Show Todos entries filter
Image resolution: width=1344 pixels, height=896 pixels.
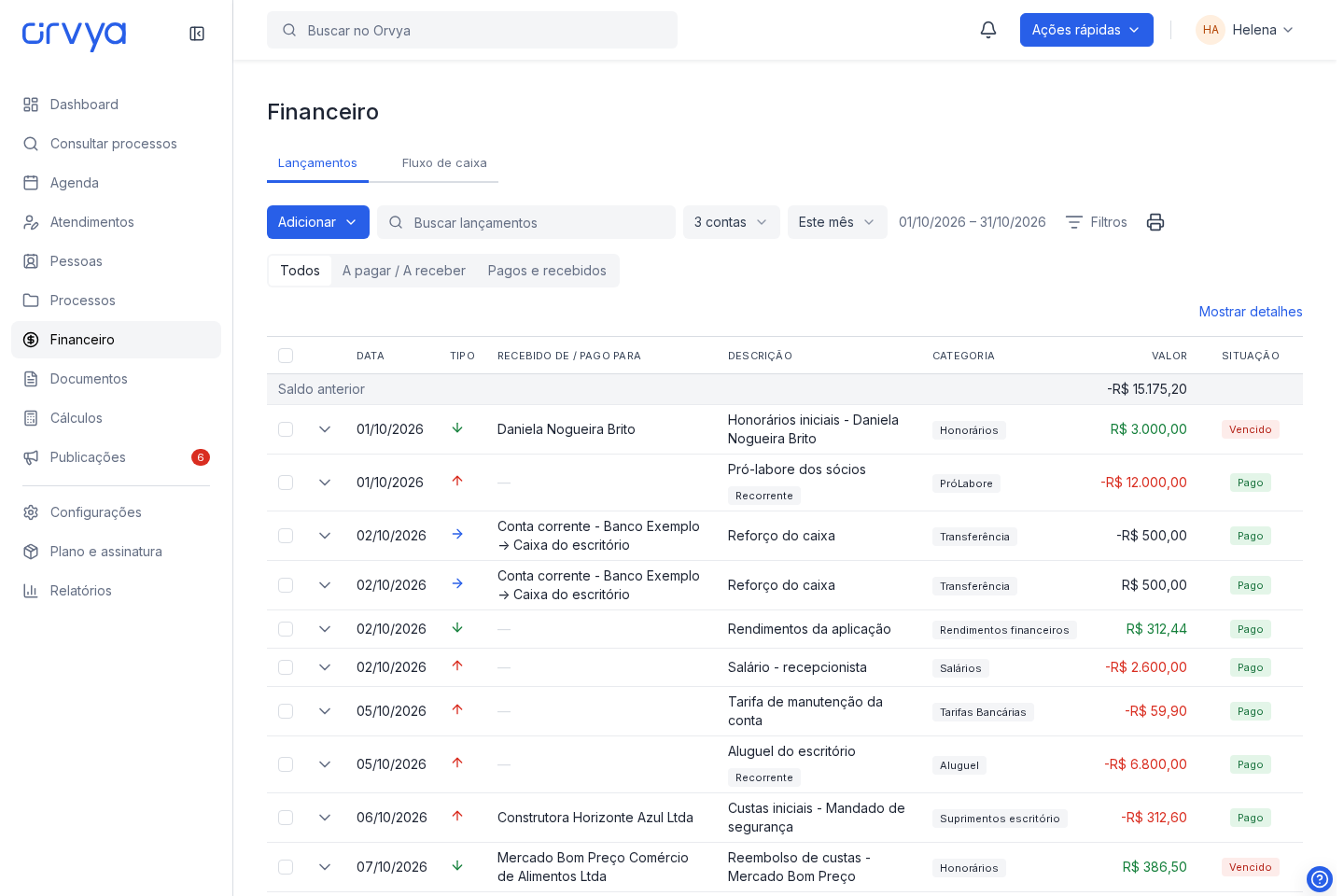(300, 271)
